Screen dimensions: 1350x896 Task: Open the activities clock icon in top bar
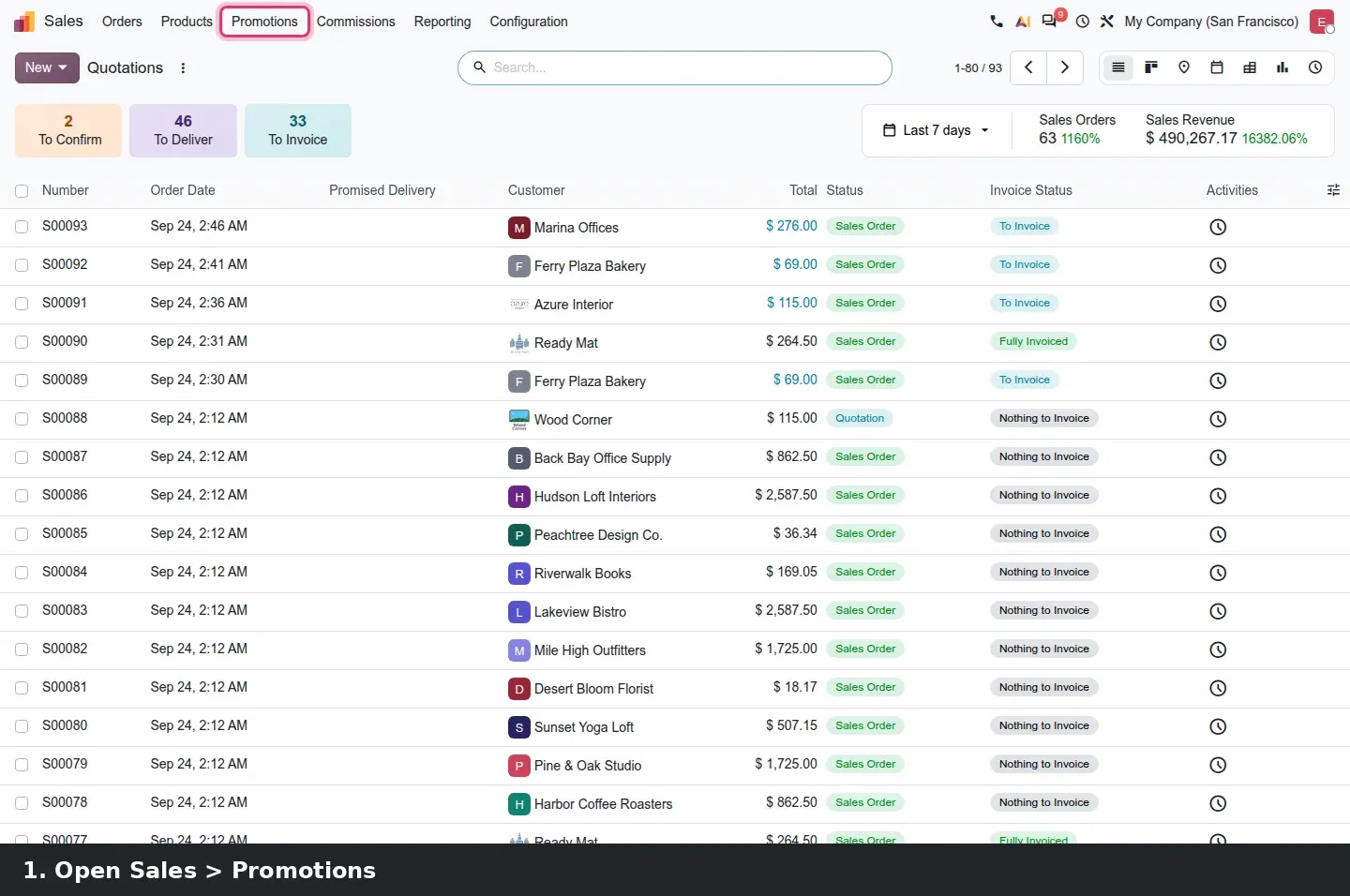click(x=1083, y=22)
